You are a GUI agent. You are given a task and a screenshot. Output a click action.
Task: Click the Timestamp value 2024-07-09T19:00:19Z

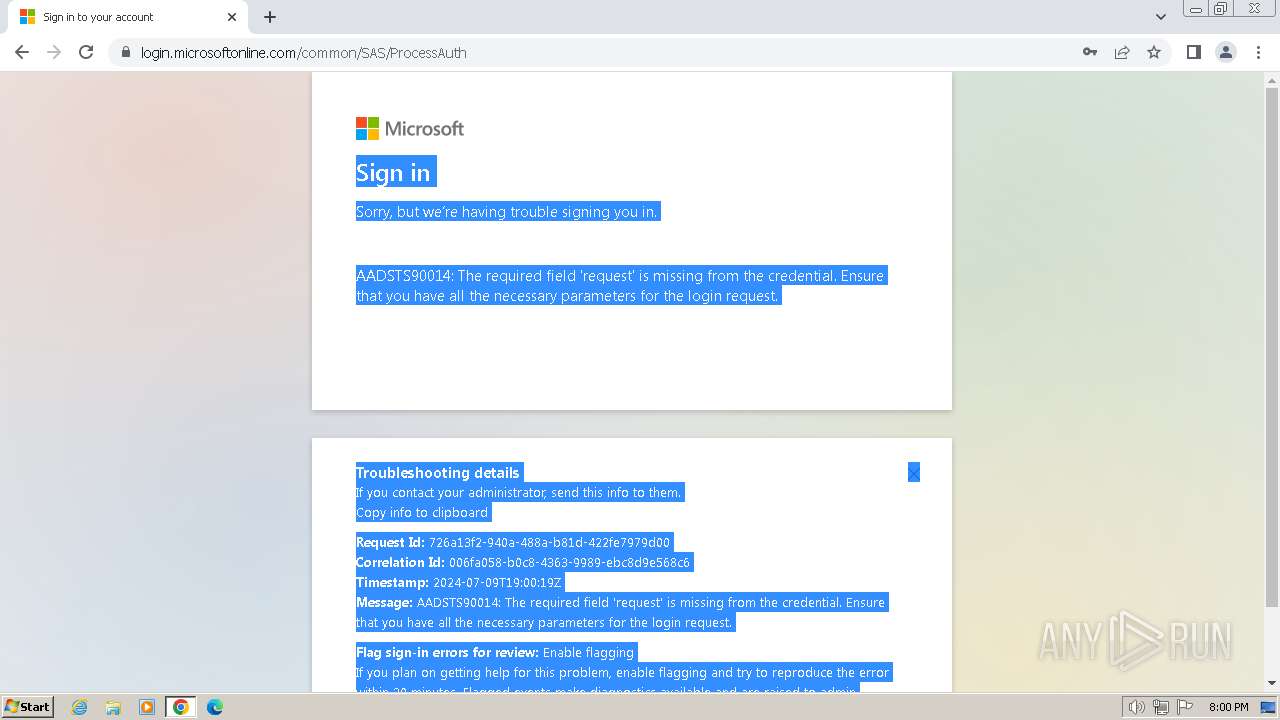click(497, 582)
